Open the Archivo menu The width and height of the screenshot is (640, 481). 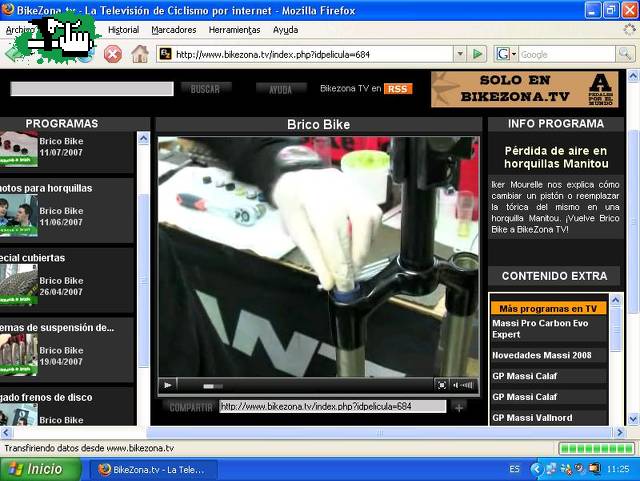(18, 30)
